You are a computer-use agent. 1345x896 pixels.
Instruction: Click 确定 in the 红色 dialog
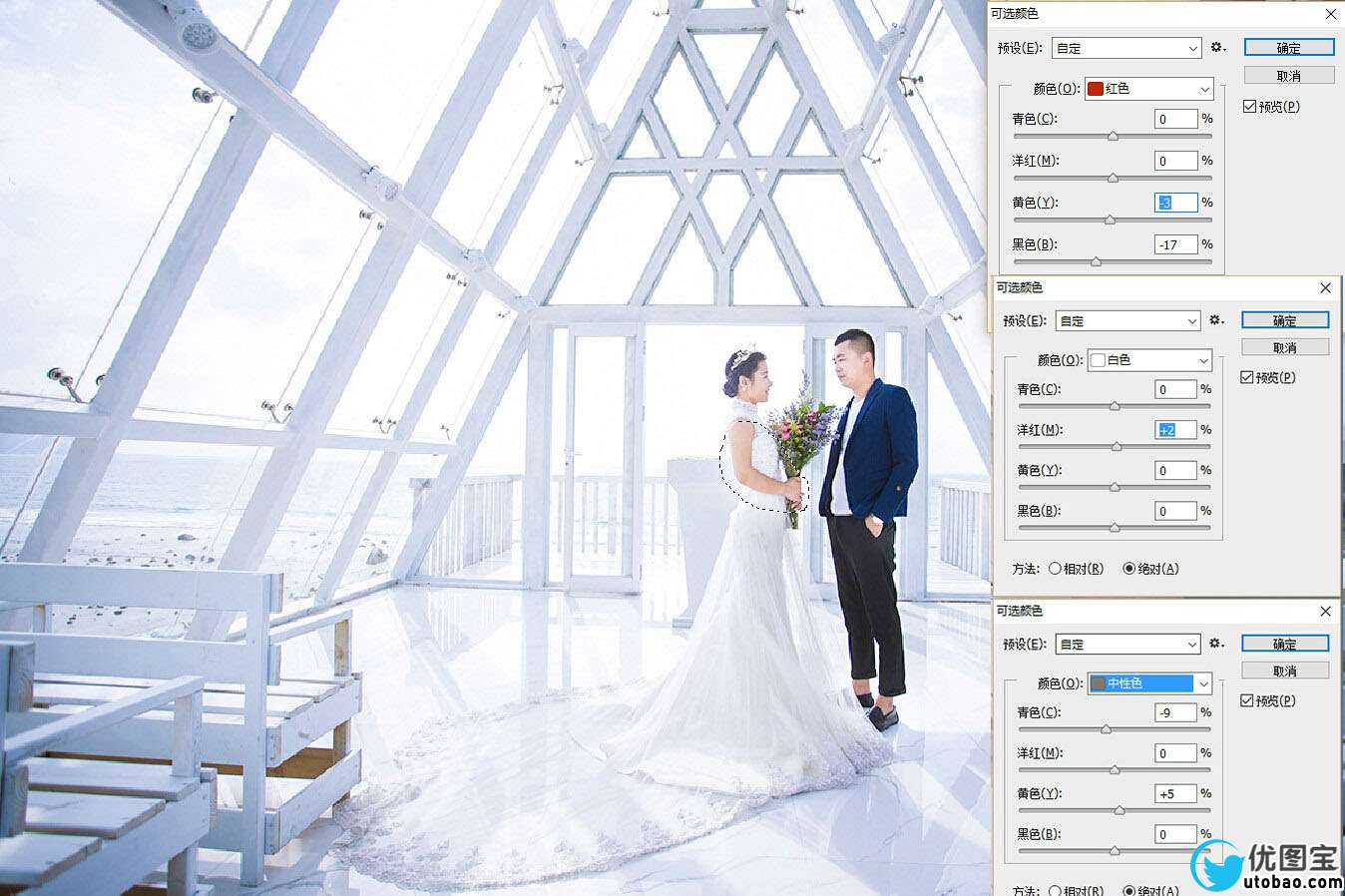point(1288,47)
